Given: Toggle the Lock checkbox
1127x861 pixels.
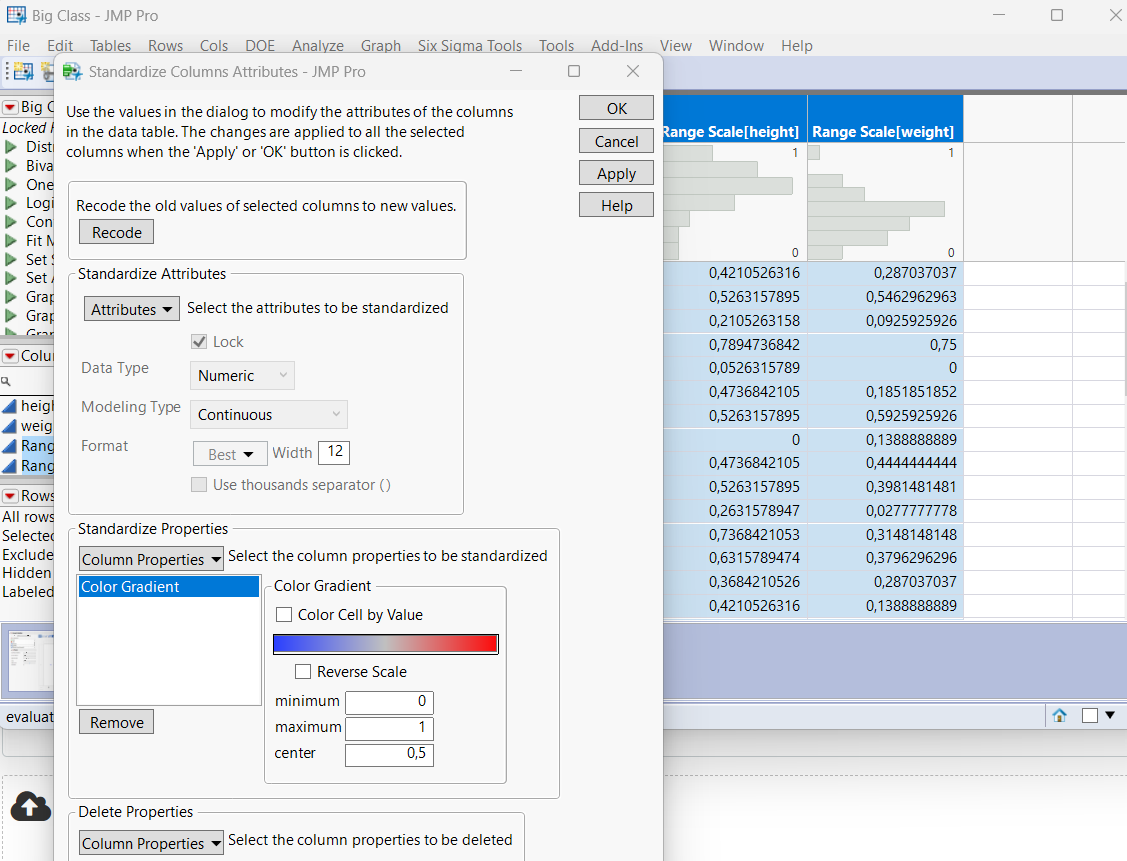Looking at the screenshot, I should pyautogui.click(x=198, y=342).
